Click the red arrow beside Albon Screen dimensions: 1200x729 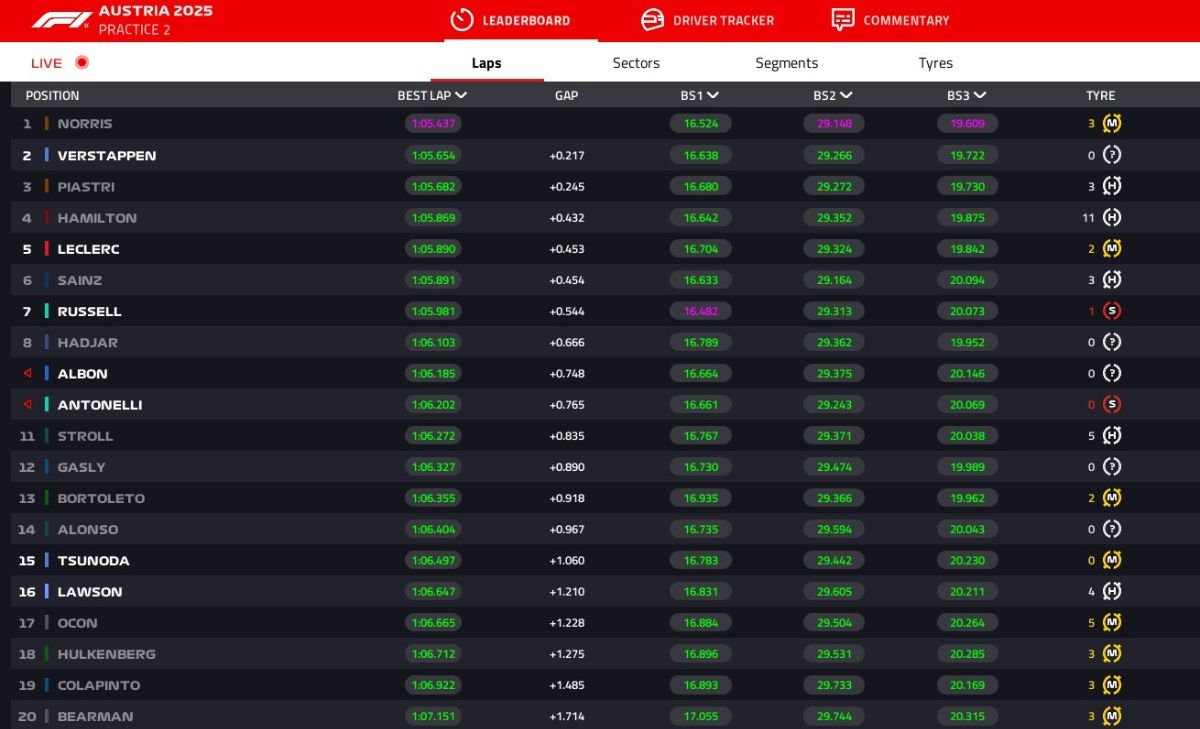(x=28, y=373)
